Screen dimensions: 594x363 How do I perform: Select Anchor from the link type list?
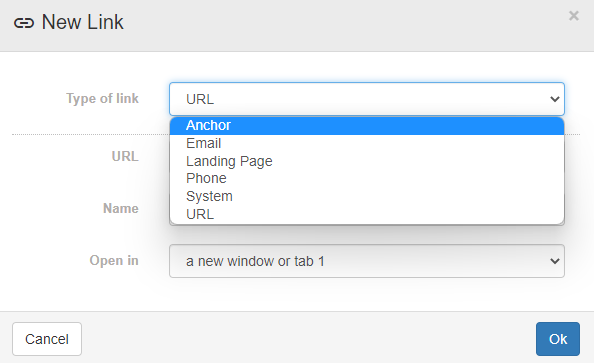click(x=367, y=125)
